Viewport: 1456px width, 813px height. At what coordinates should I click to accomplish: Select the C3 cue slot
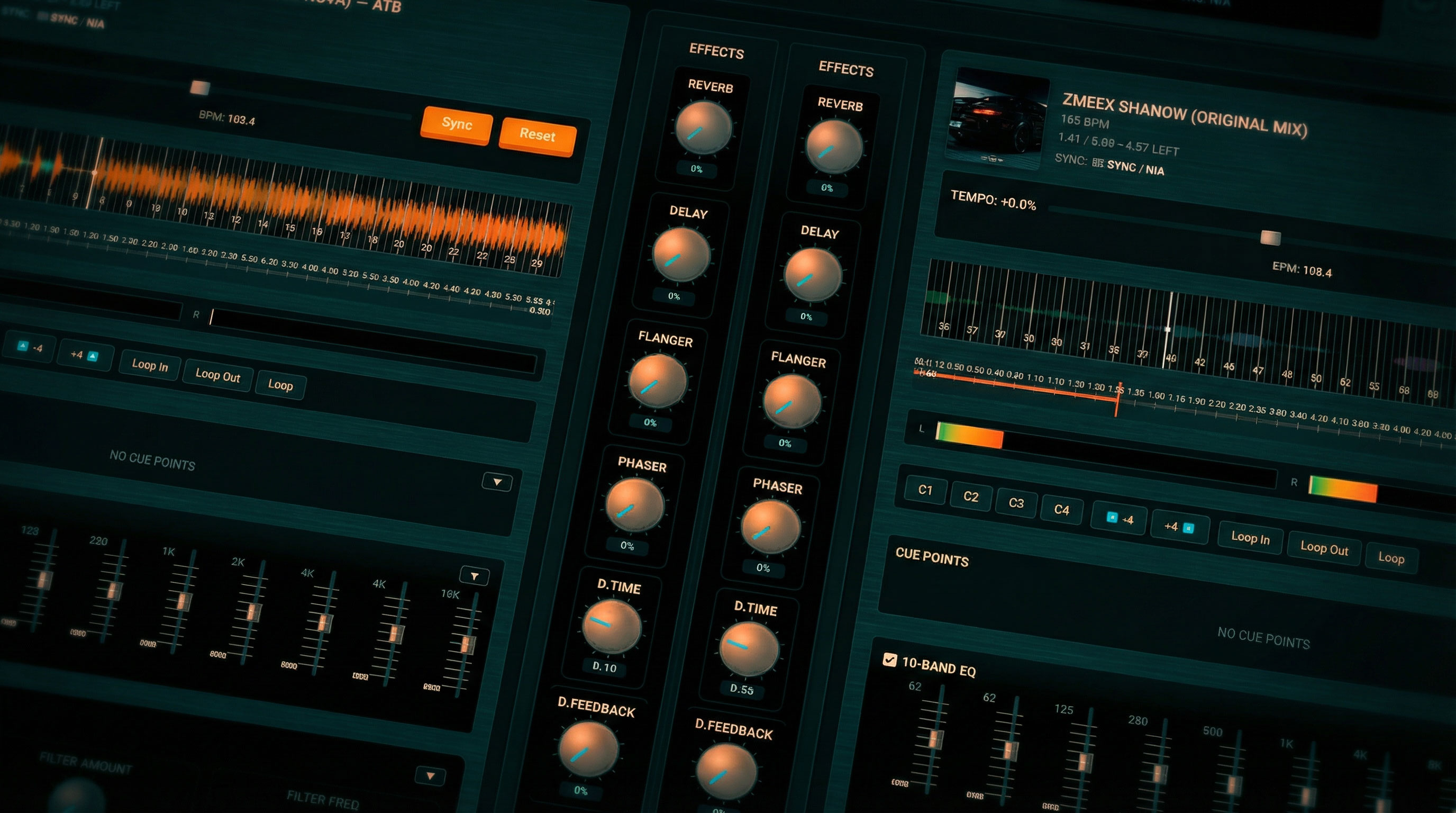[x=1016, y=503]
